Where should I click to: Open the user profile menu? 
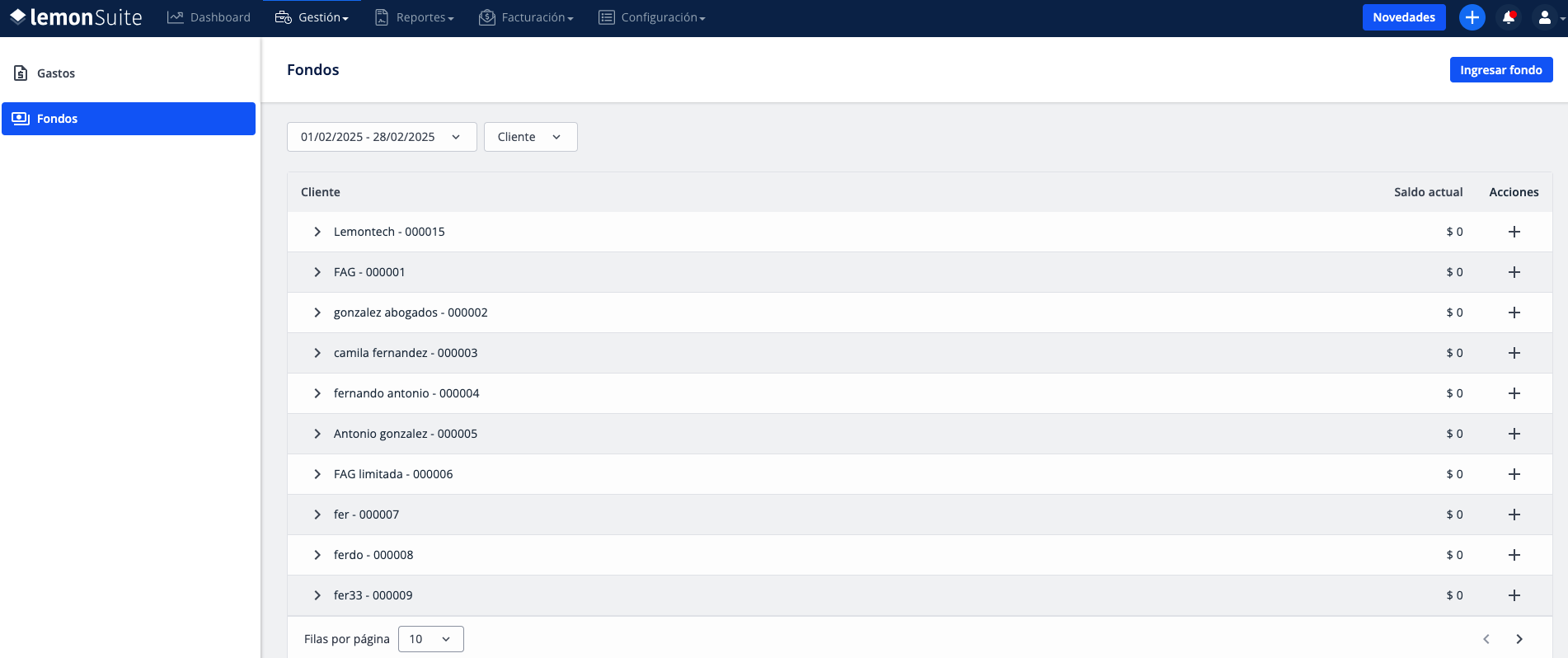pos(1548,17)
